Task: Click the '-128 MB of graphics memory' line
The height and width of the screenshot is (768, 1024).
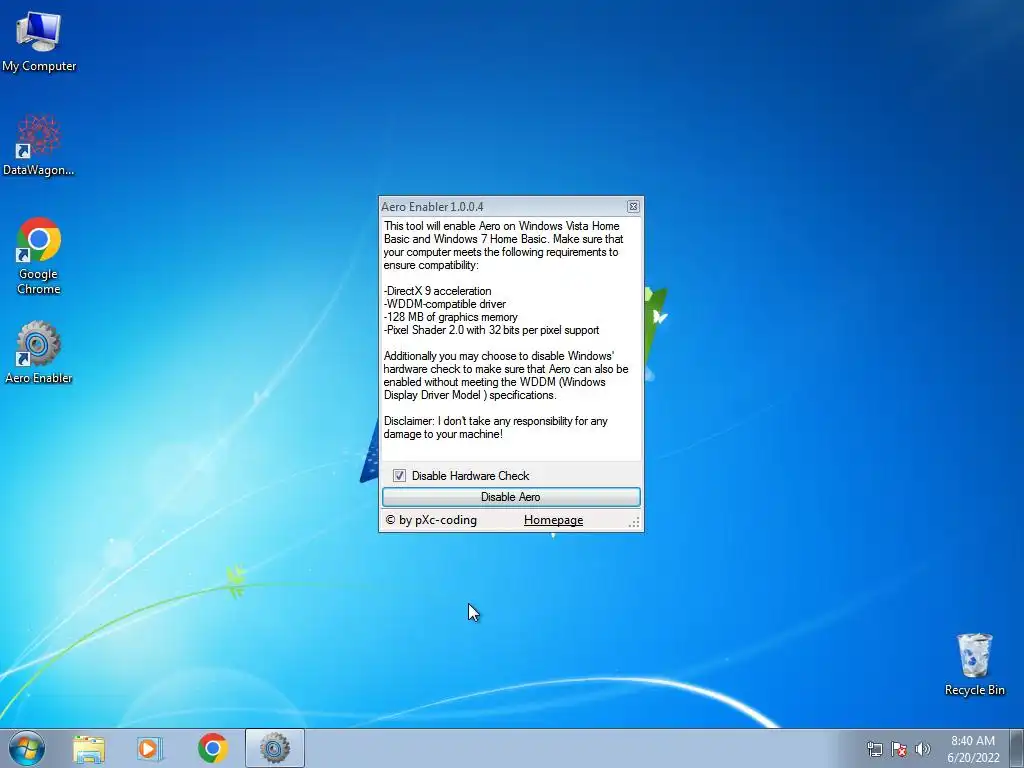Action: click(x=451, y=317)
